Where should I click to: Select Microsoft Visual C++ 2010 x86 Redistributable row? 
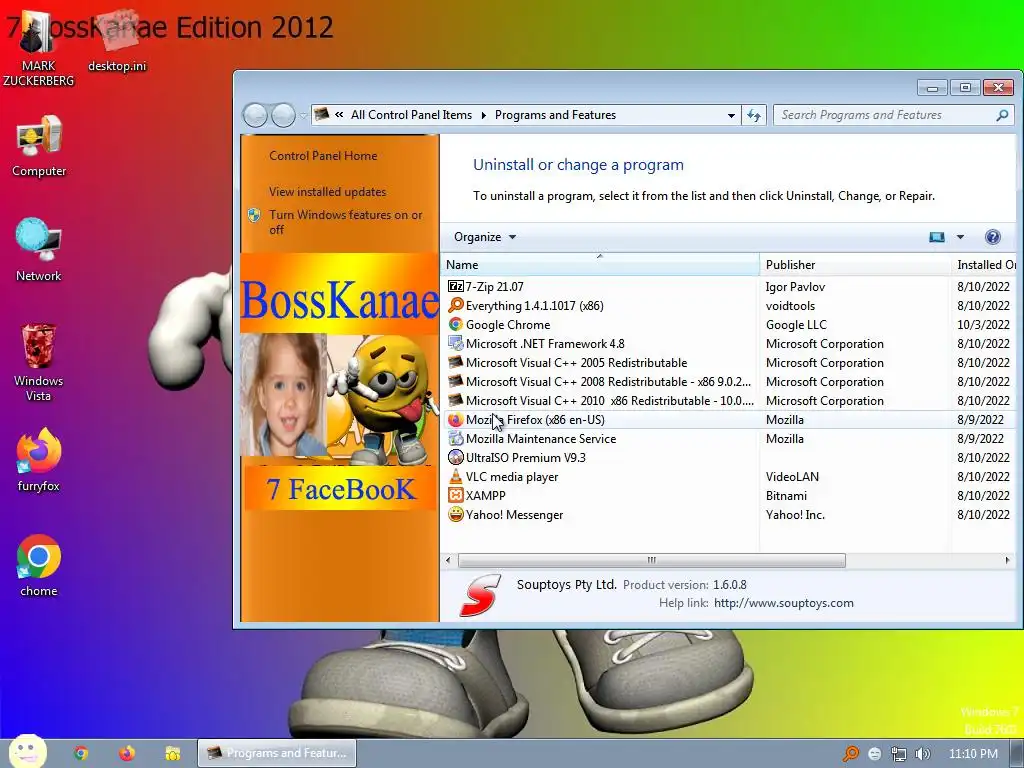[x=729, y=400]
